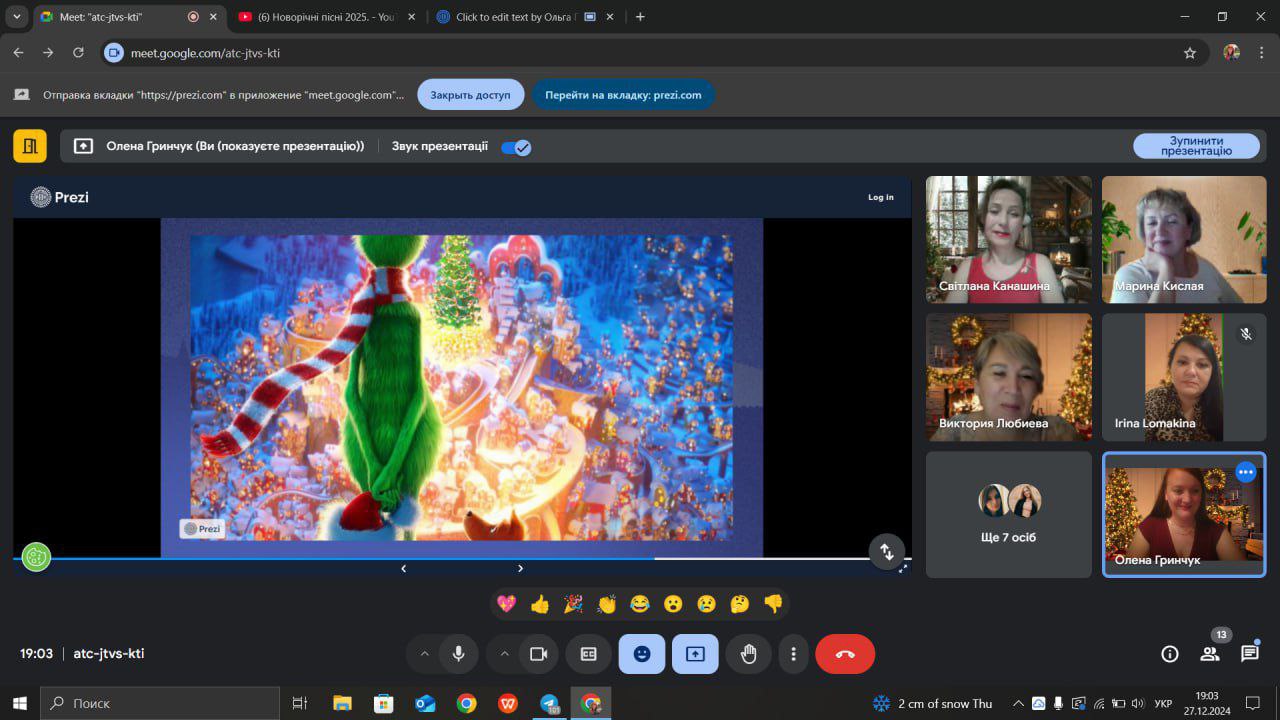1280x720 pixels.
Task: Open Prezi logo in presentation header
Action: (x=60, y=197)
